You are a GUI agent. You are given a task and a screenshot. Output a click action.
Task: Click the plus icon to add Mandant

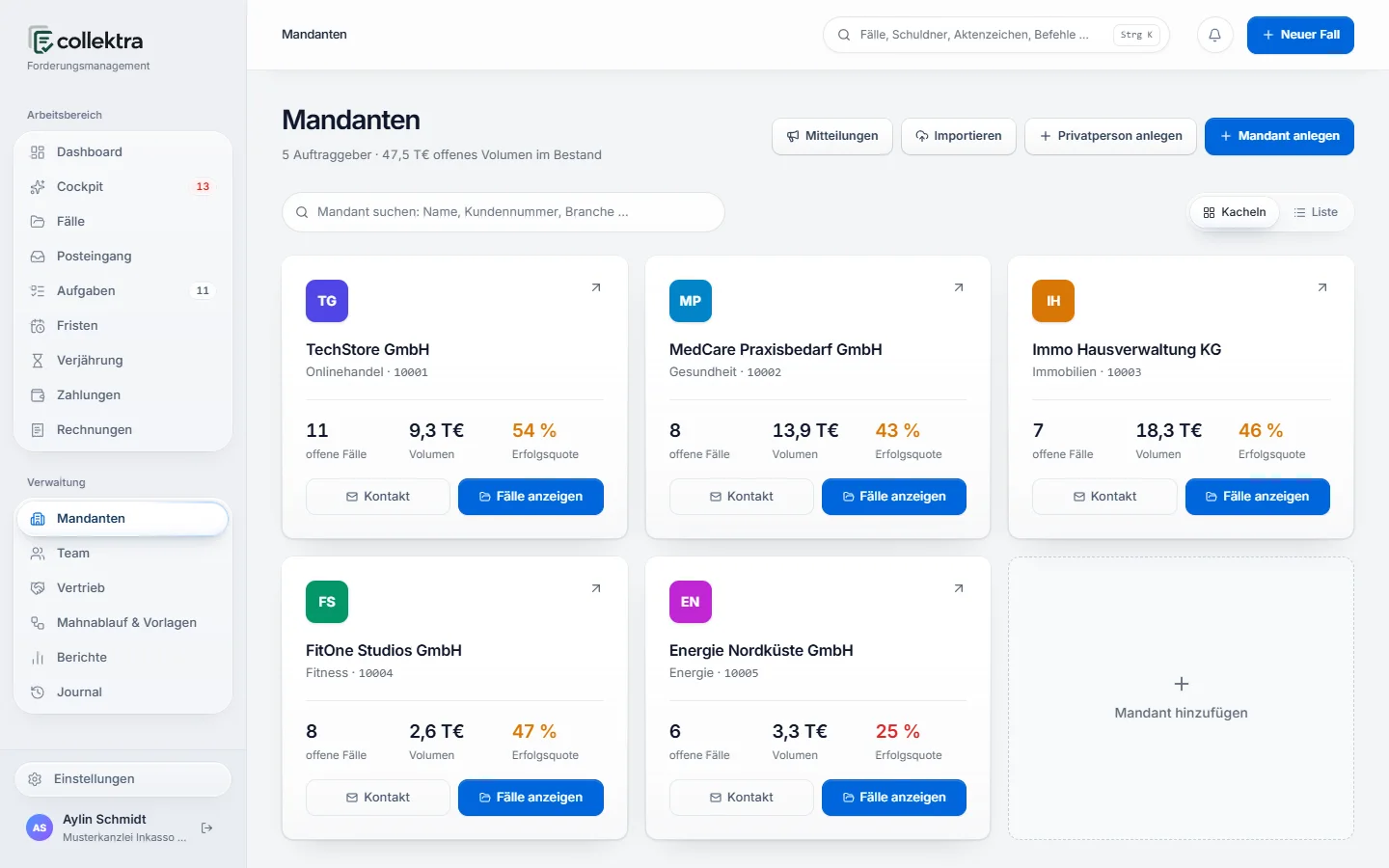point(1181,684)
